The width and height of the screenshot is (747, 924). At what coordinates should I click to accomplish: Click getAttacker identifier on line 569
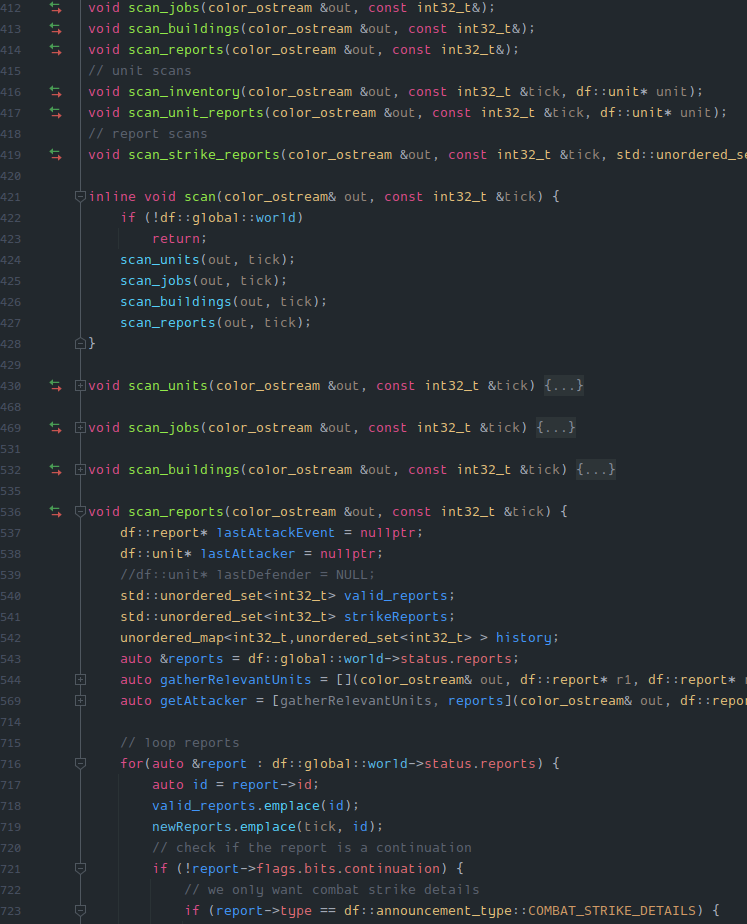click(x=204, y=701)
